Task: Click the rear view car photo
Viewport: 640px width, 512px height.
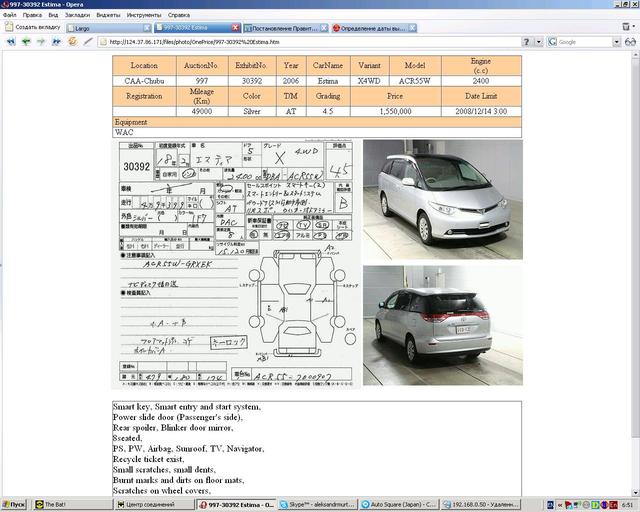Action: 443,325
